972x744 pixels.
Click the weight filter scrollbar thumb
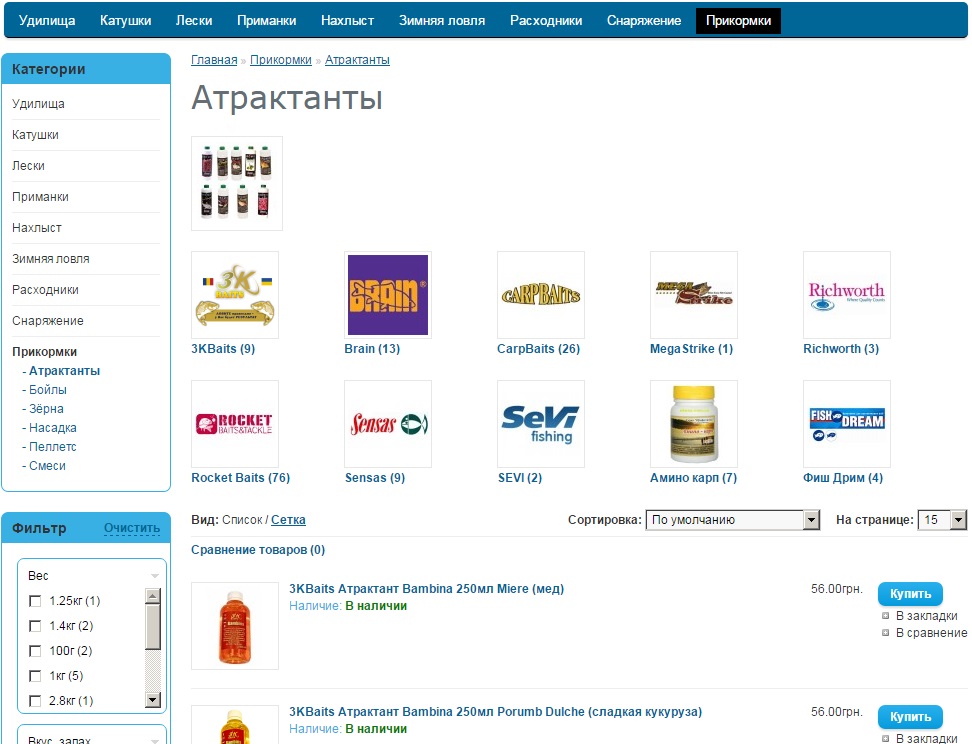152,627
